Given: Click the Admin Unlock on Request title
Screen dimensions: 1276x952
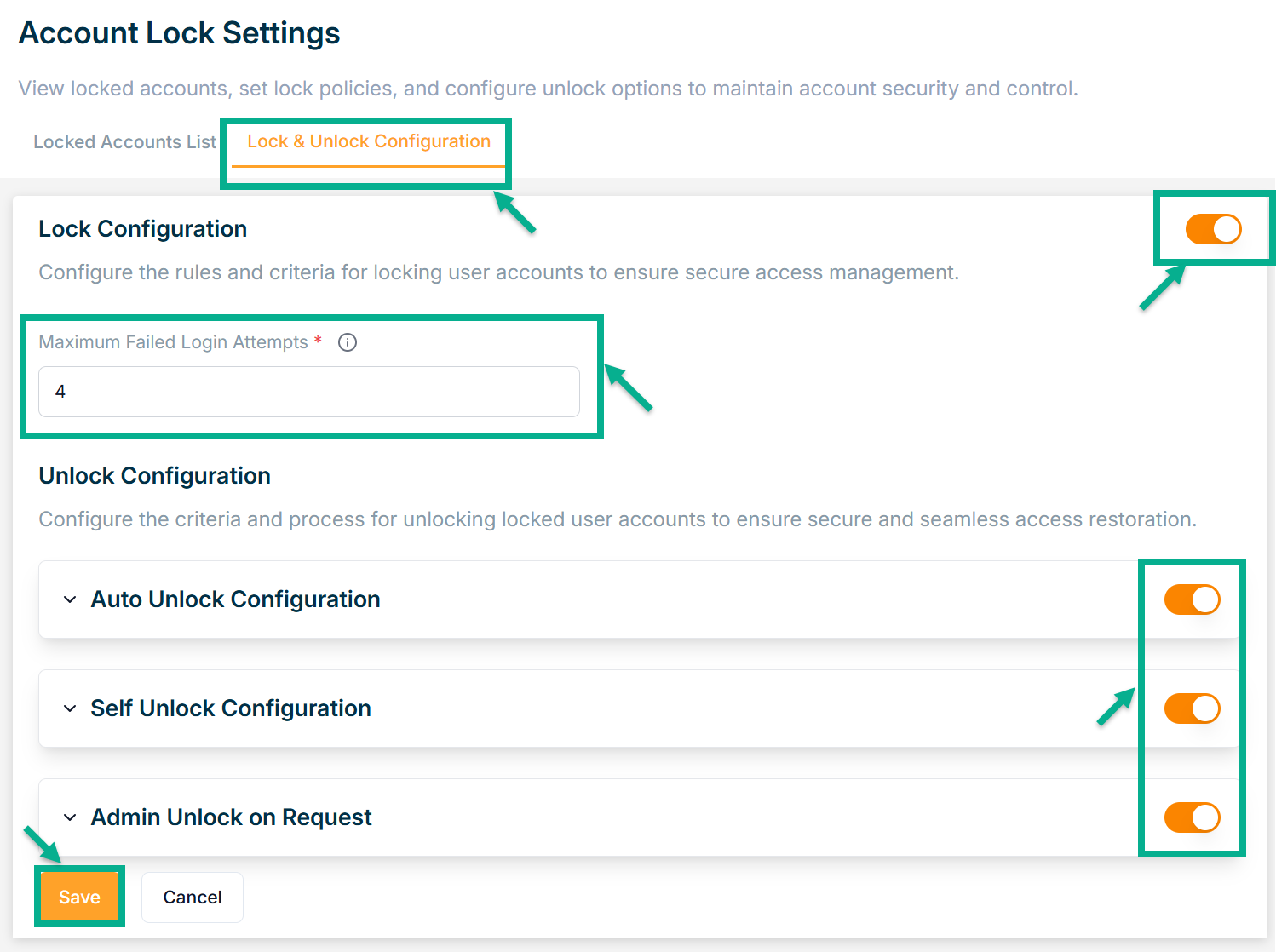Looking at the screenshot, I should pyautogui.click(x=232, y=817).
